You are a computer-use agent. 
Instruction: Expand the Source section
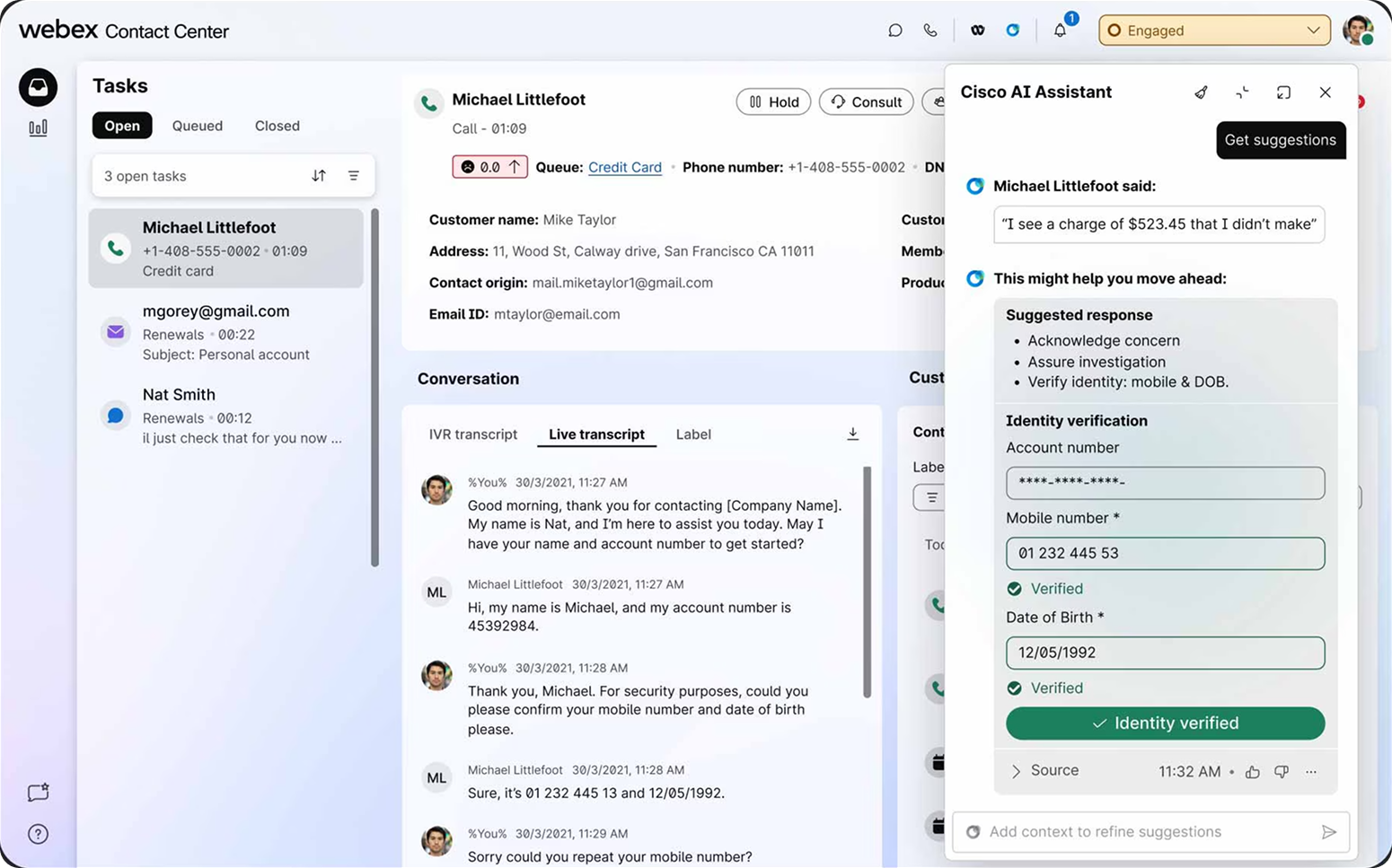[1044, 771]
